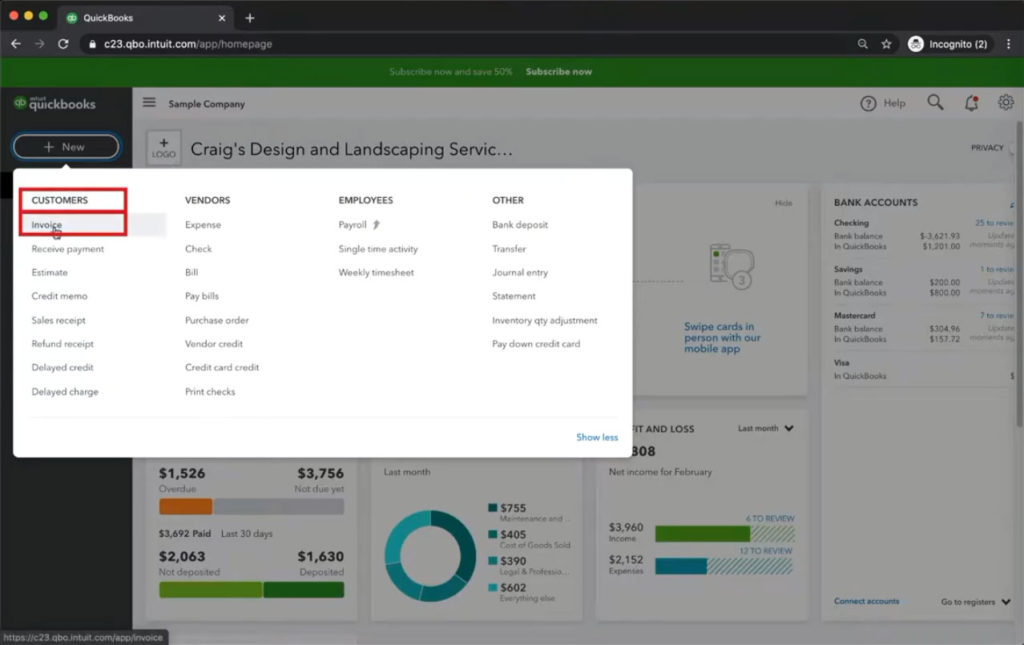Open the hamburger navigation menu
This screenshot has width=1024, height=645.
pos(148,101)
